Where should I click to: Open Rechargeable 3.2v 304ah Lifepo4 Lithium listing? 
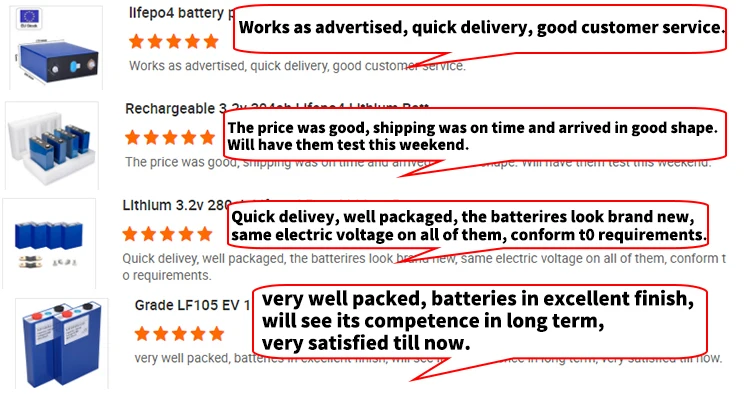(170, 108)
